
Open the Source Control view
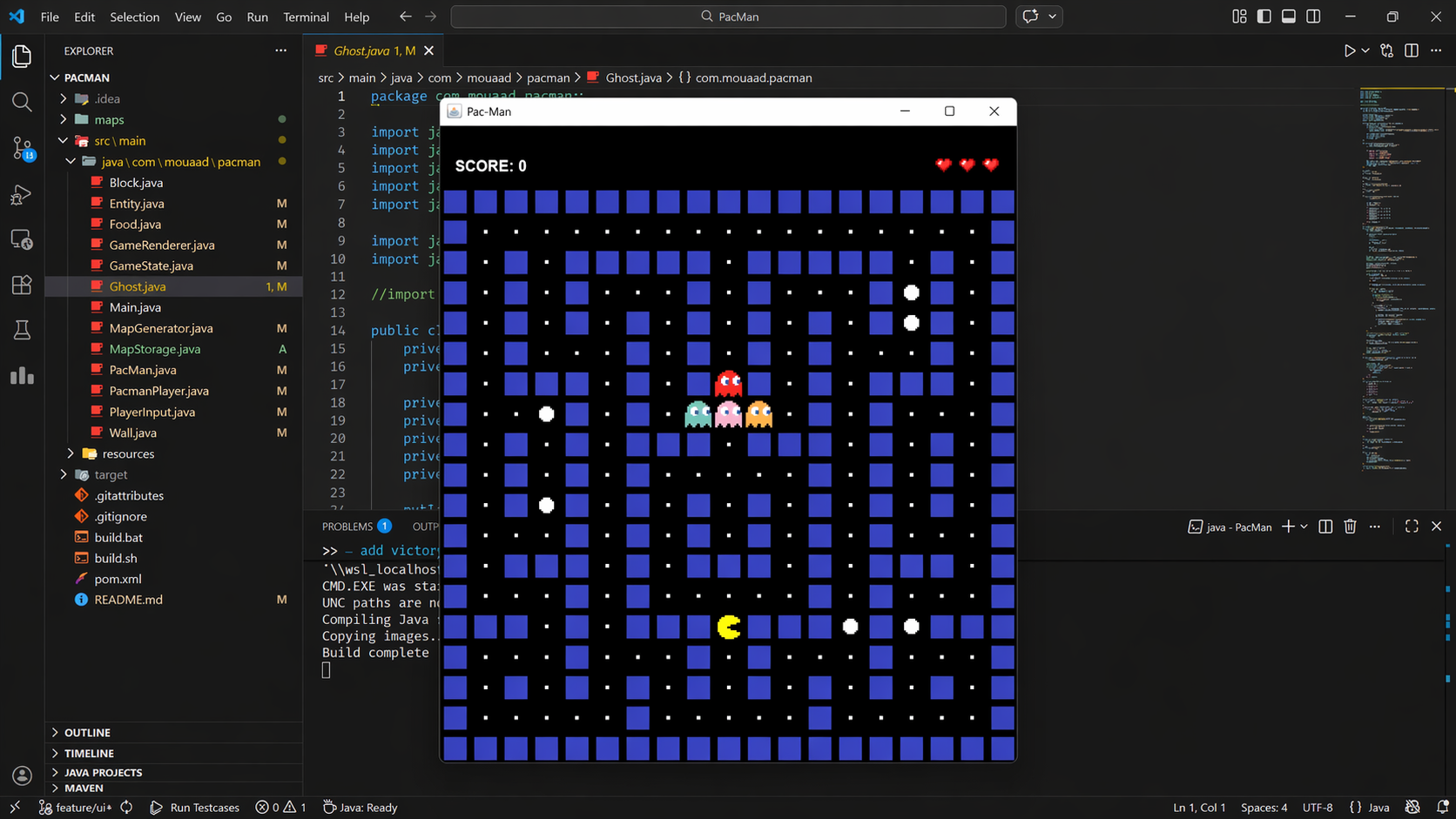22,148
